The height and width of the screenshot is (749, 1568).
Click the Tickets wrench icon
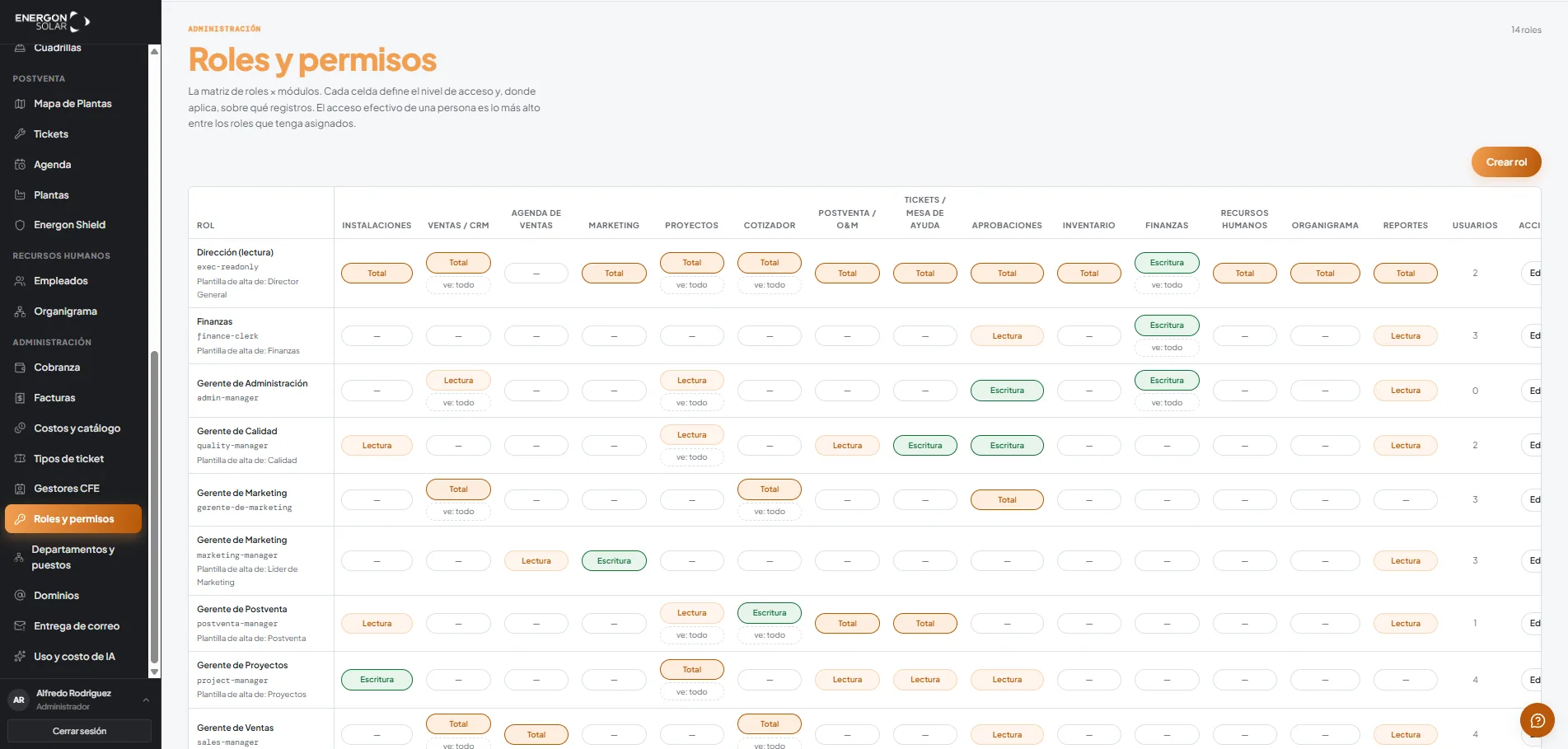(20, 133)
